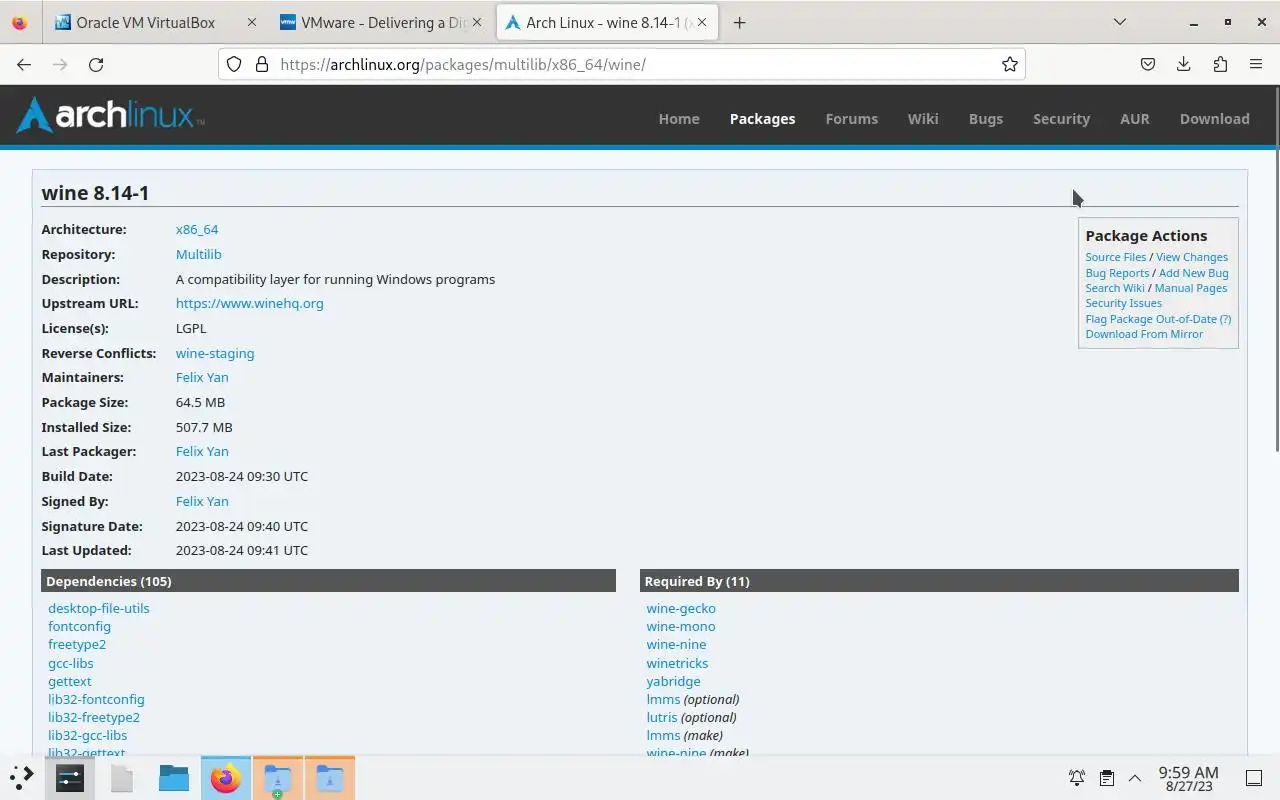Viewport: 1280px width, 800px height.
Task: Open the Manual Pages link
Action: [1190, 288]
